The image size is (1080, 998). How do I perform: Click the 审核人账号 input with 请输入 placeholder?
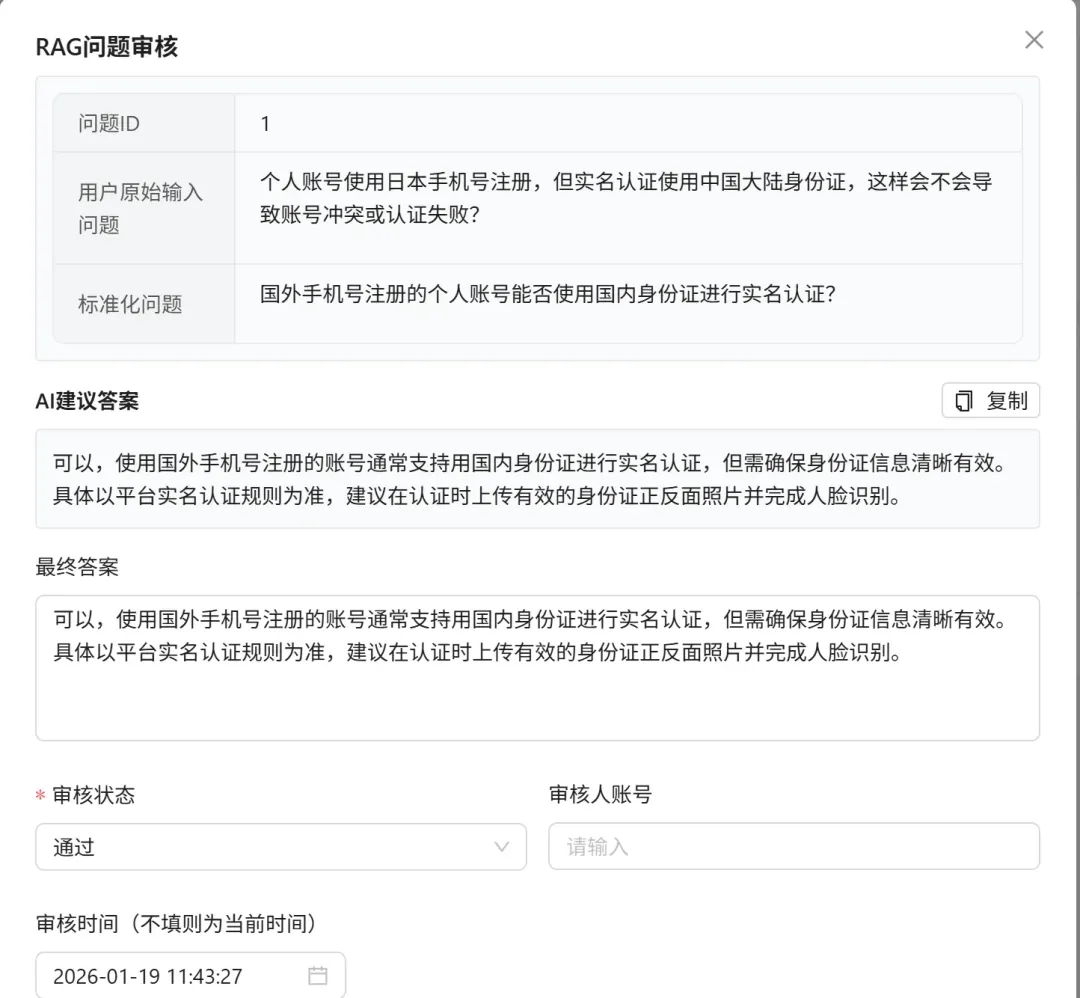[793, 846]
